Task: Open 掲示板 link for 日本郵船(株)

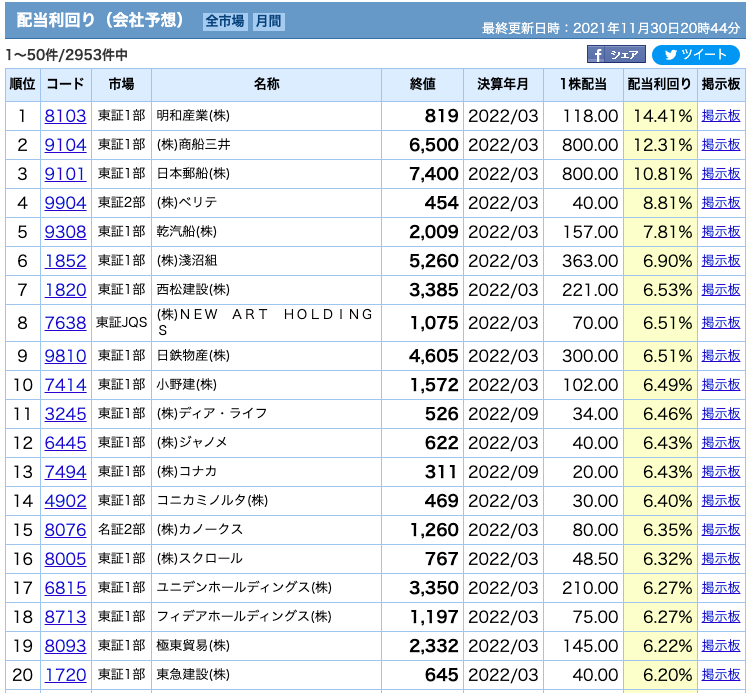Action: point(720,174)
